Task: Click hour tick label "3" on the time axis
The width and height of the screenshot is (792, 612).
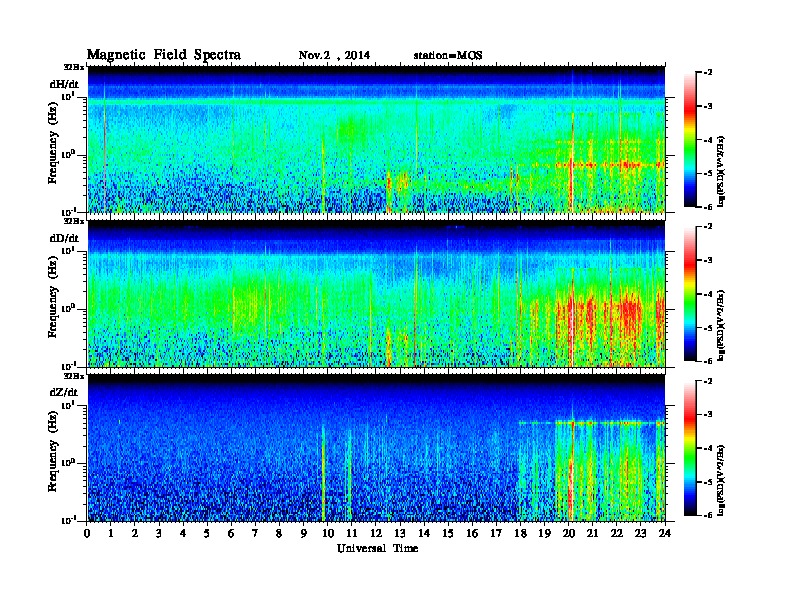Action: 159,533
